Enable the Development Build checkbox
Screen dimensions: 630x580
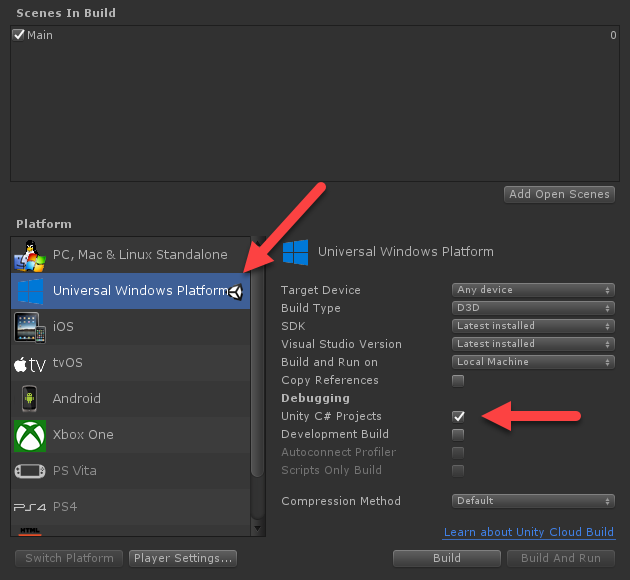point(458,435)
